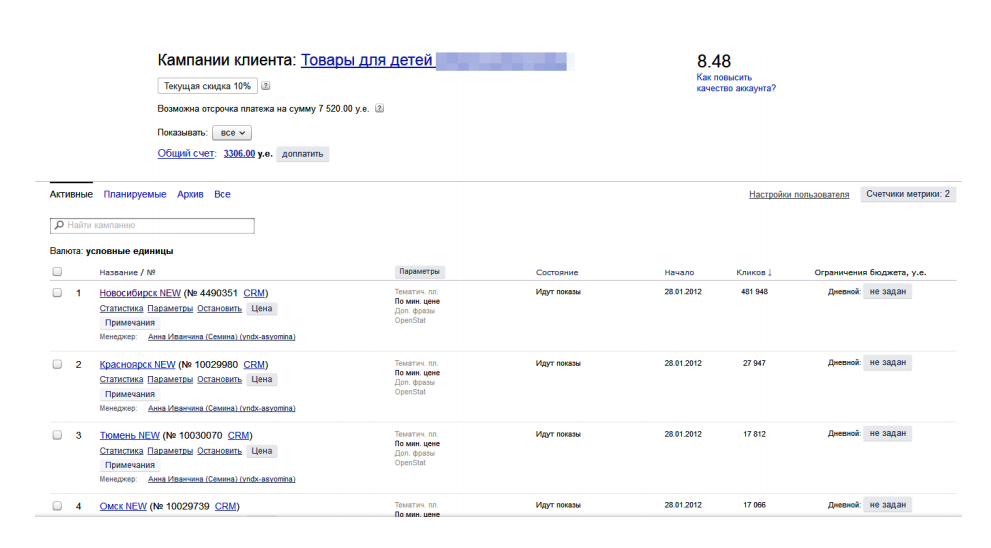Screen dimensions: 991x548
Task: Toggle select-all campaigns checkbox in header
Action: click(58, 272)
